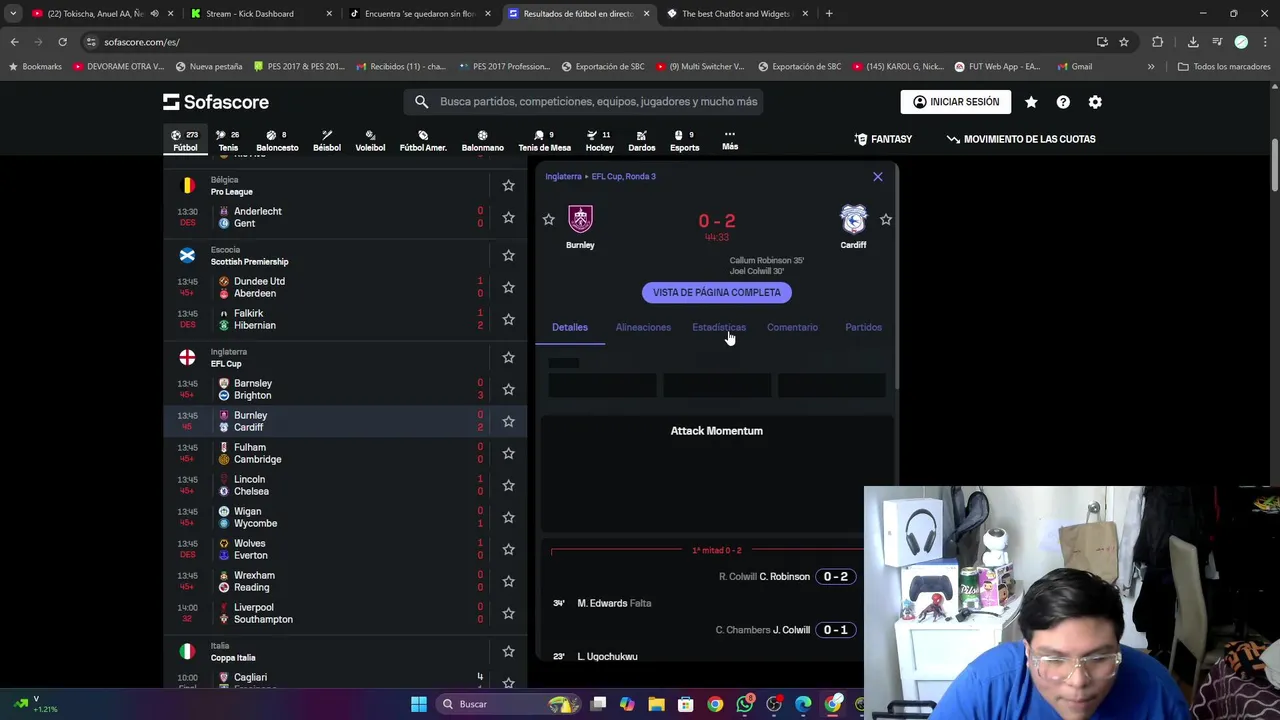Click the Cardiff crest in detail panel
This screenshot has width=1280, height=720.
click(x=853, y=219)
